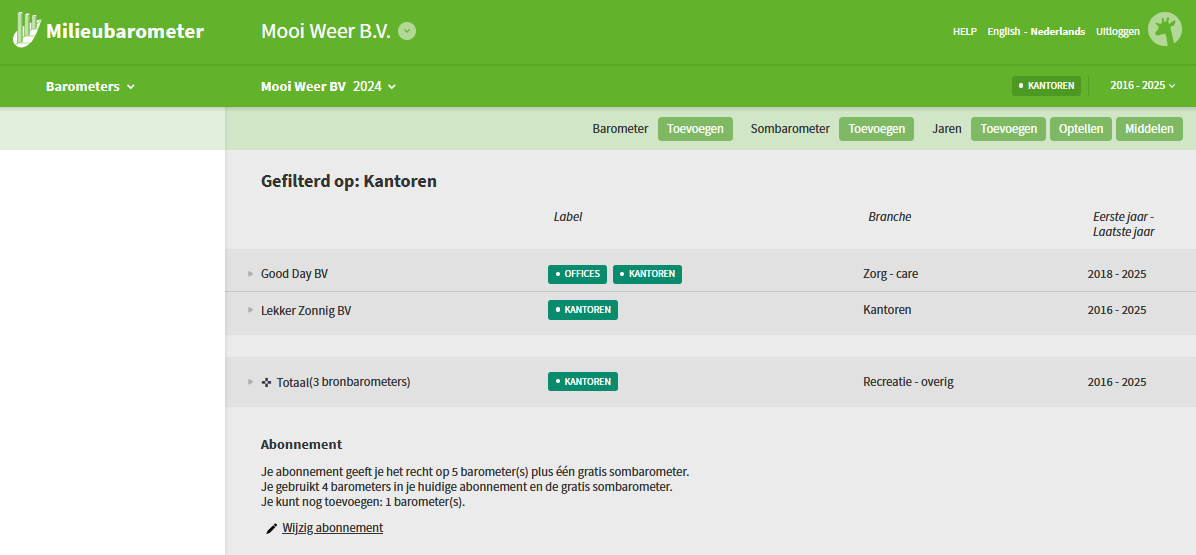Click the Totaal sombarometer cross icon
Screen dimensions: 1196x555
pyautogui.click(x=266, y=382)
